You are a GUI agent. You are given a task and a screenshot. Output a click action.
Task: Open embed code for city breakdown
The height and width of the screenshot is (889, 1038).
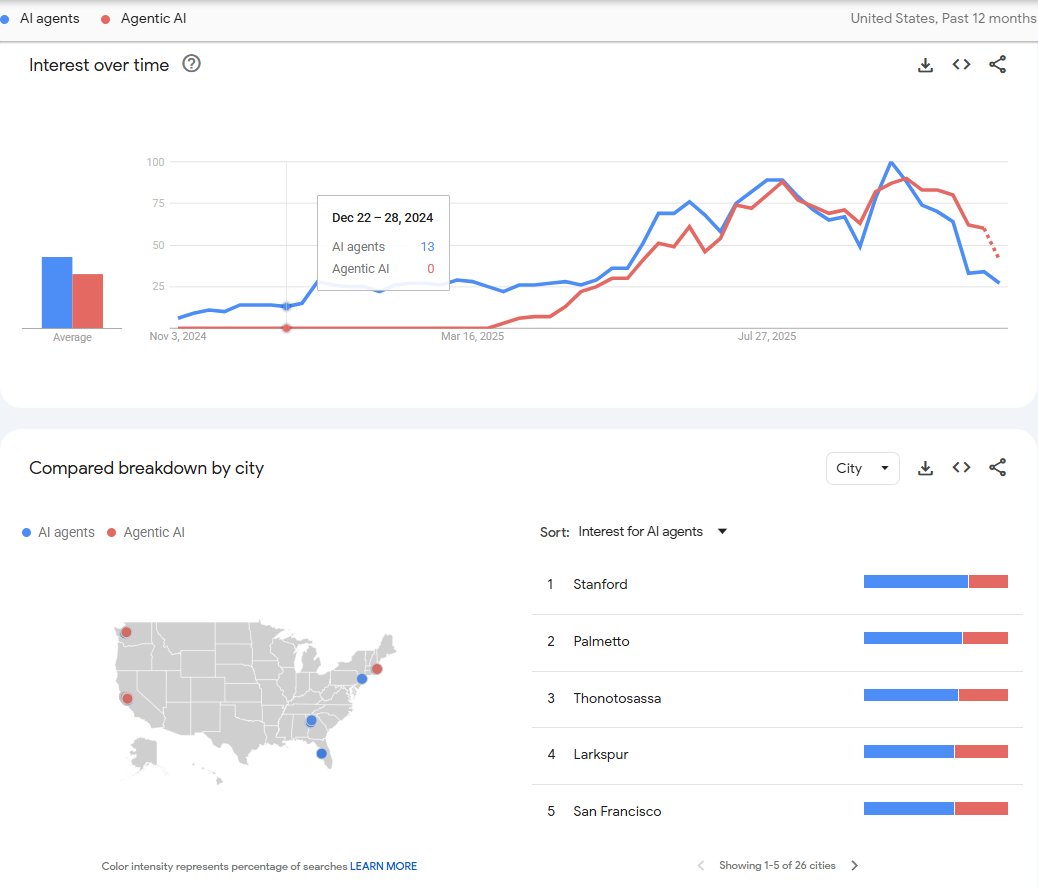[x=961, y=468]
